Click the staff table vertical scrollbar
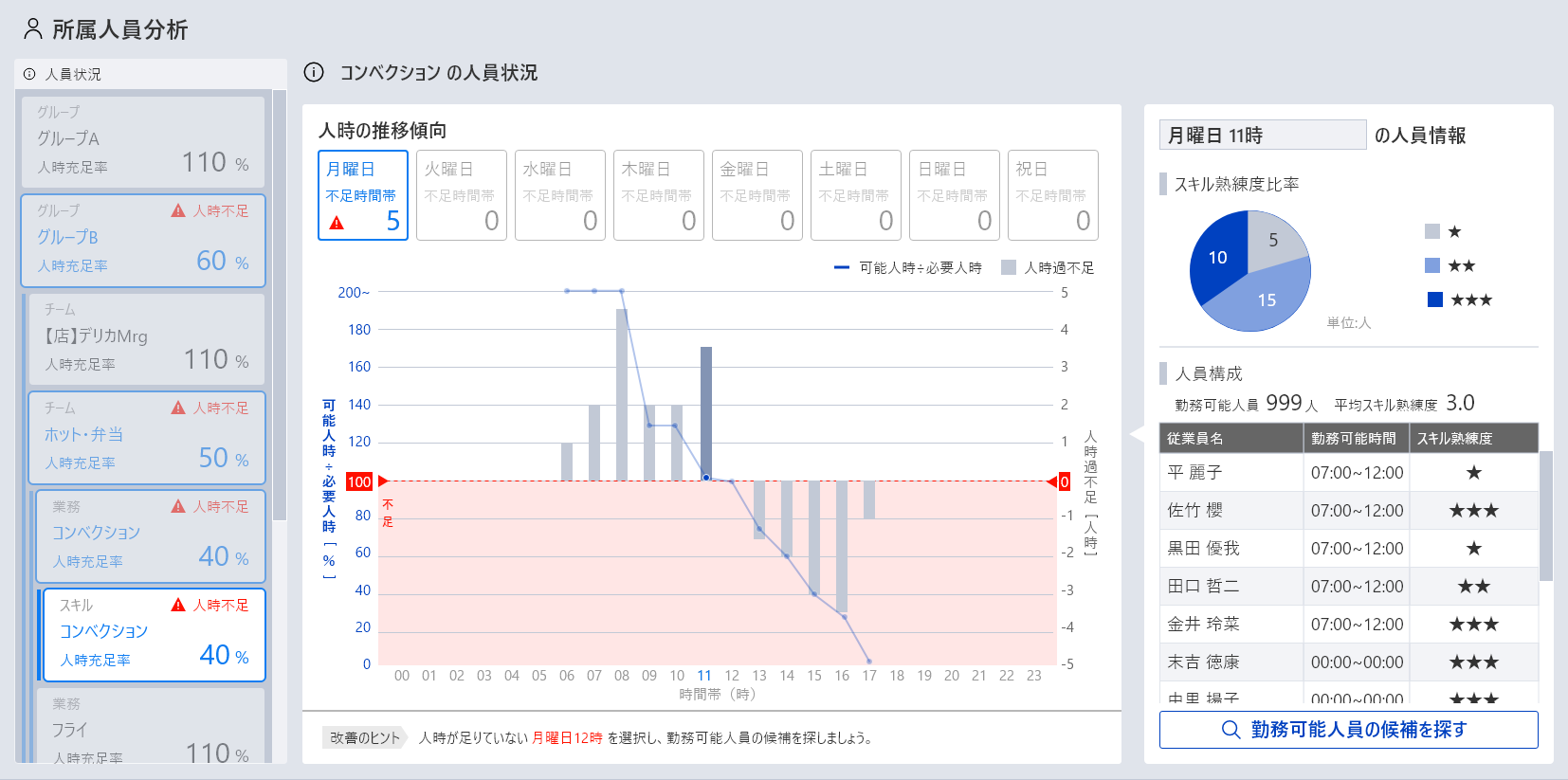1568x780 pixels. coord(1545,517)
